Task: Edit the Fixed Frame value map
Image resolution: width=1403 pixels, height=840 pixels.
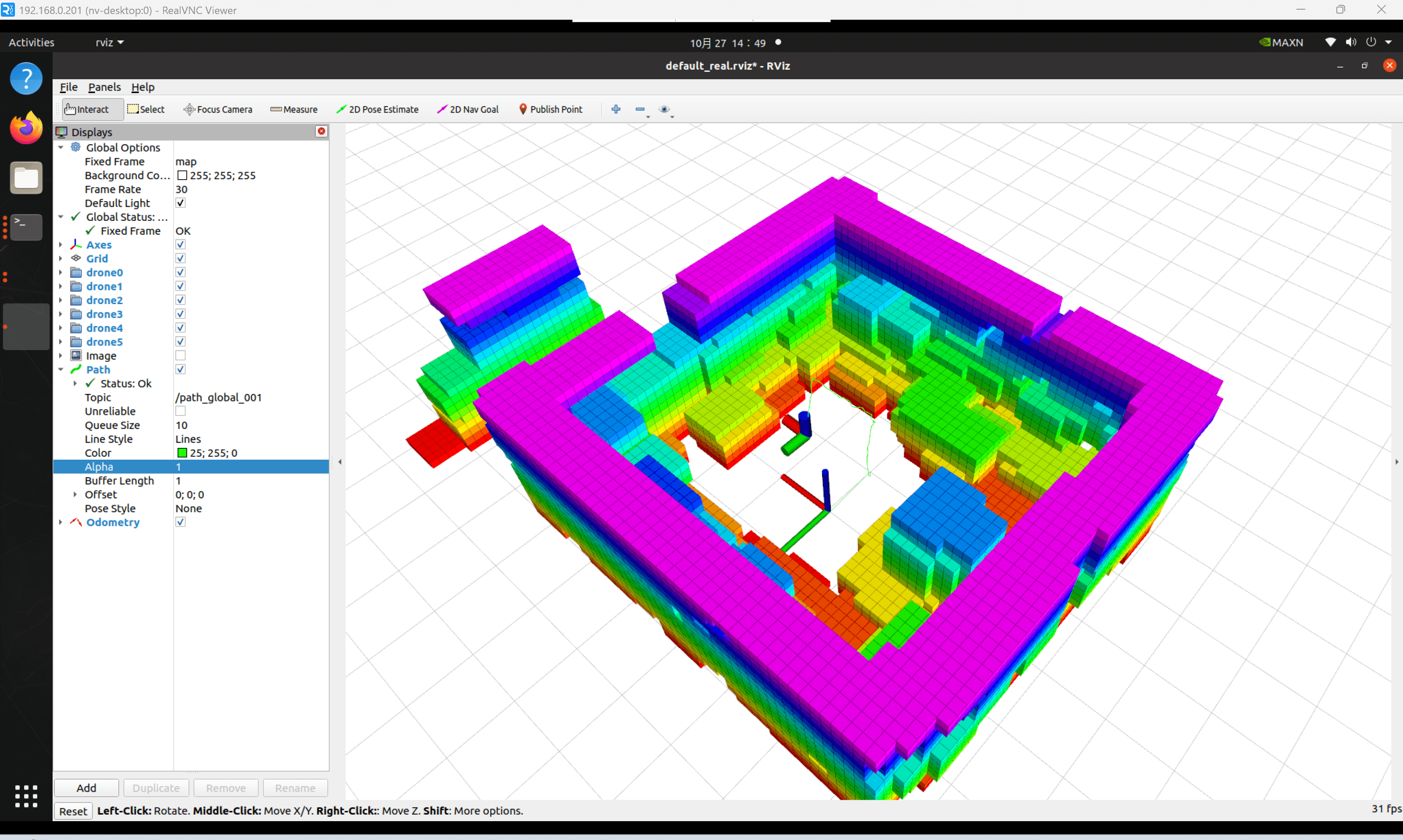Action: tap(251, 161)
